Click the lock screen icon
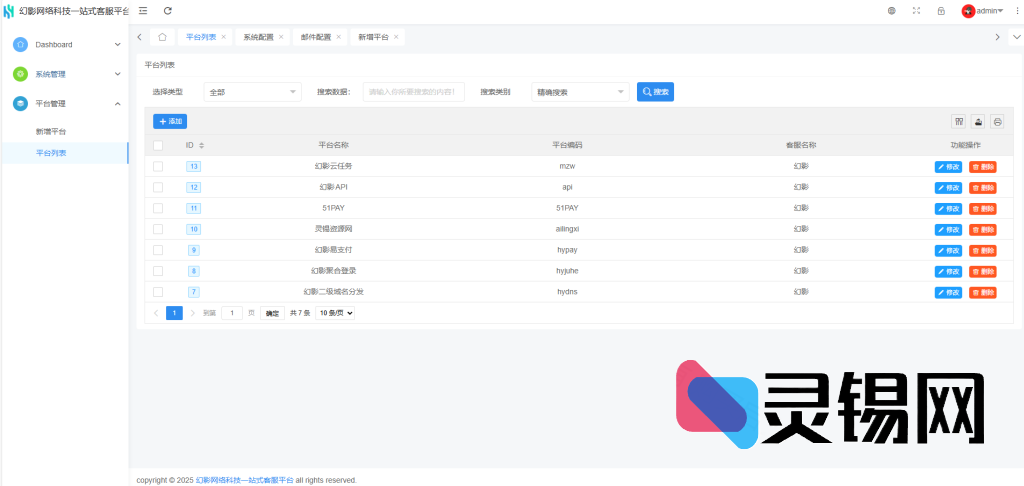The image size is (1024, 486). (x=941, y=11)
